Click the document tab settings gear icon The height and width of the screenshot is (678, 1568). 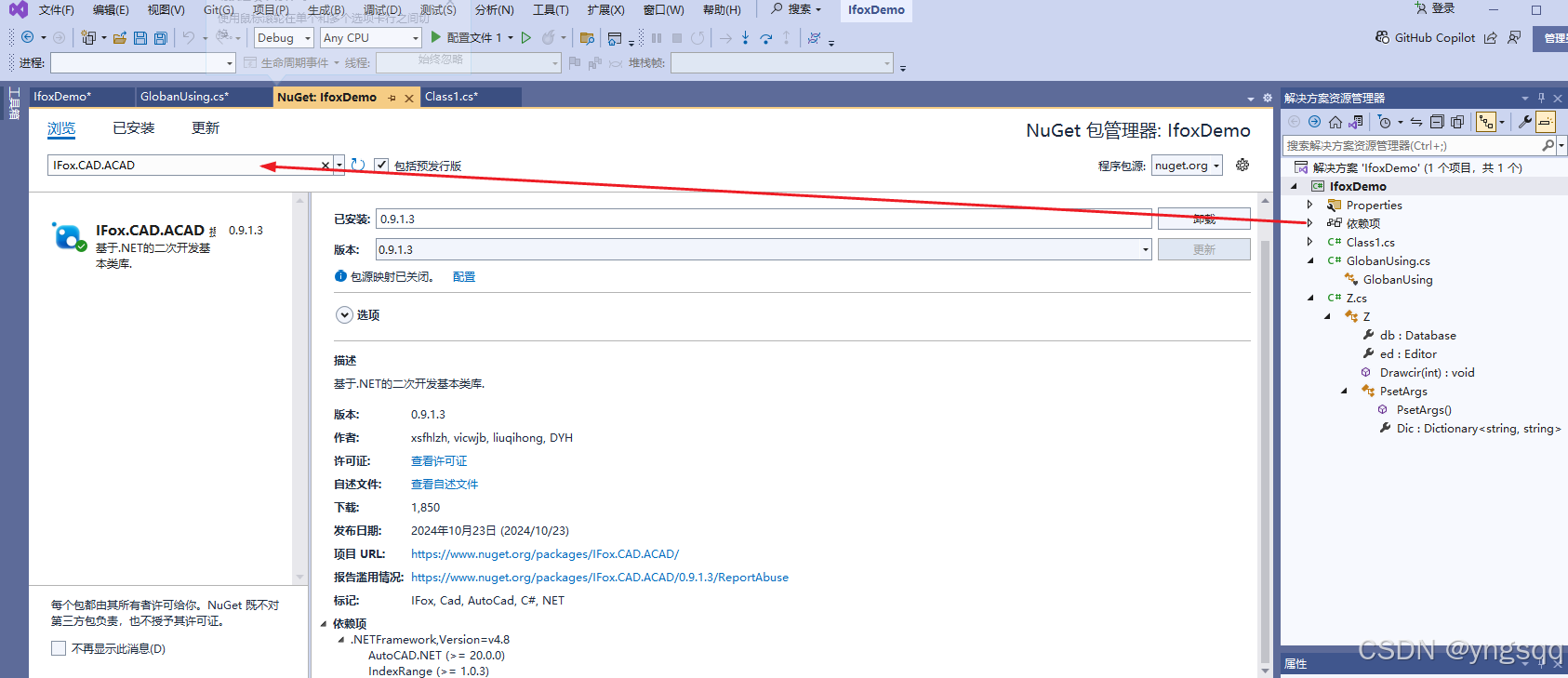pos(1268,98)
